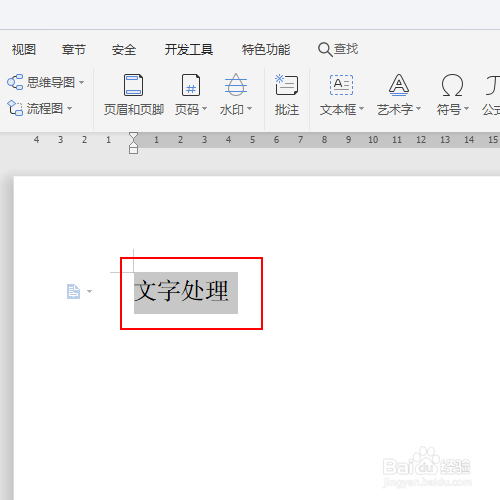Open the 安全 tab
Viewport: 500px width, 500px height.
tap(124, 50)
